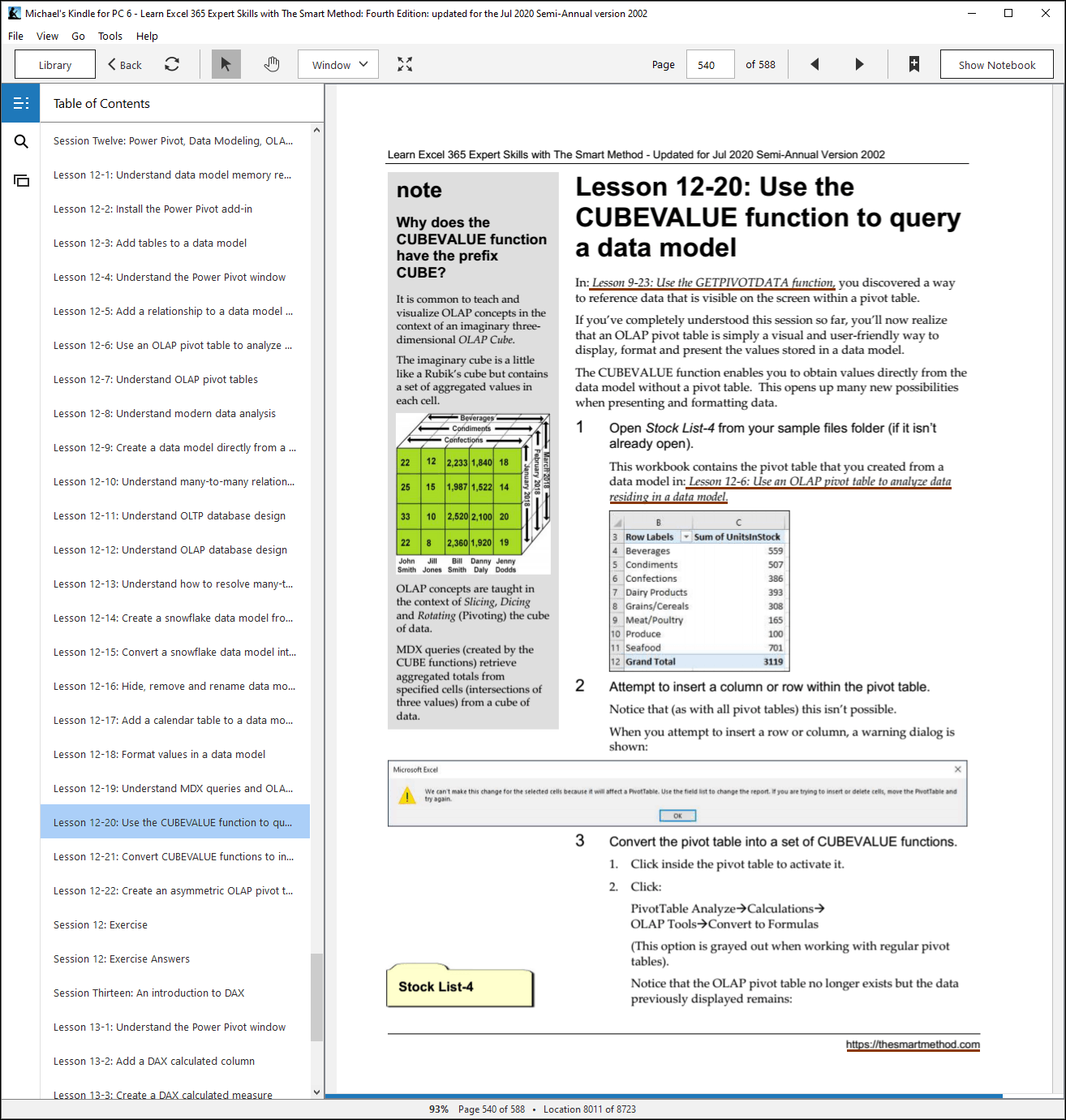This screenshot has height=1120, width=1066.
Task: Select the hand pan tool
Action: tap(272, 64)
